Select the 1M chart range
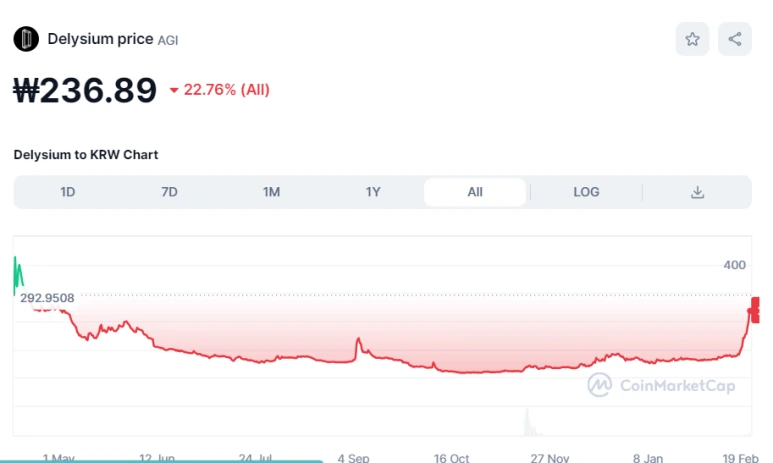Screen dimensions: 773x463 271,192
